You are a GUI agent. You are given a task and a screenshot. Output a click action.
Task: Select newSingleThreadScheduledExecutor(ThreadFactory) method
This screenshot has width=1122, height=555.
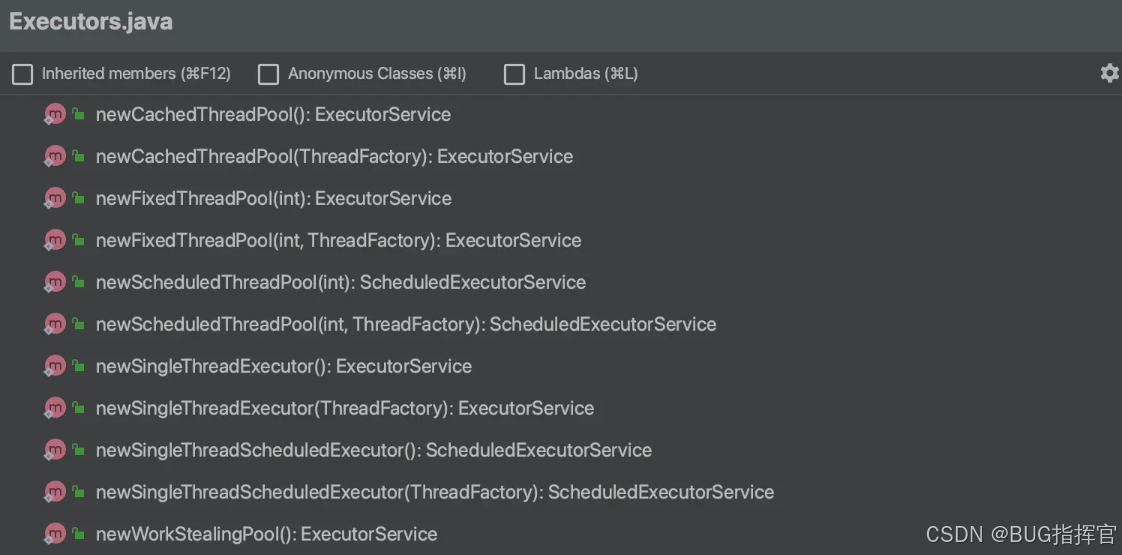(434, 493)
